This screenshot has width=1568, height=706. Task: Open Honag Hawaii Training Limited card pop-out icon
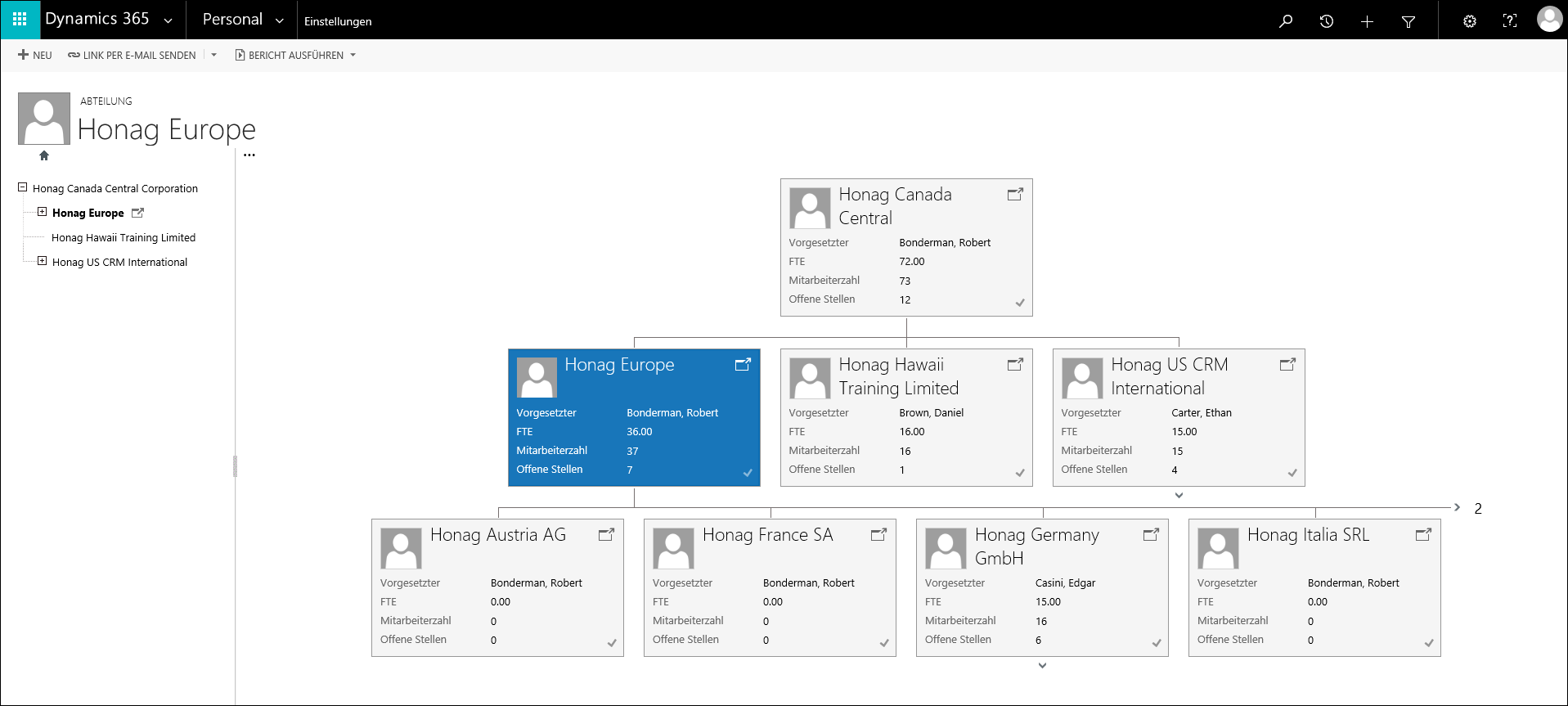pos(1015,365)
